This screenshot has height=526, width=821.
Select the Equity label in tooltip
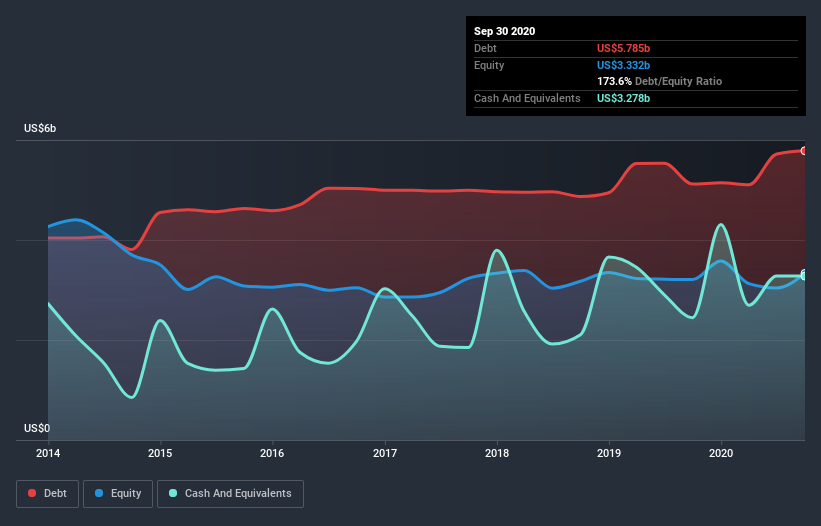point(489,65)
